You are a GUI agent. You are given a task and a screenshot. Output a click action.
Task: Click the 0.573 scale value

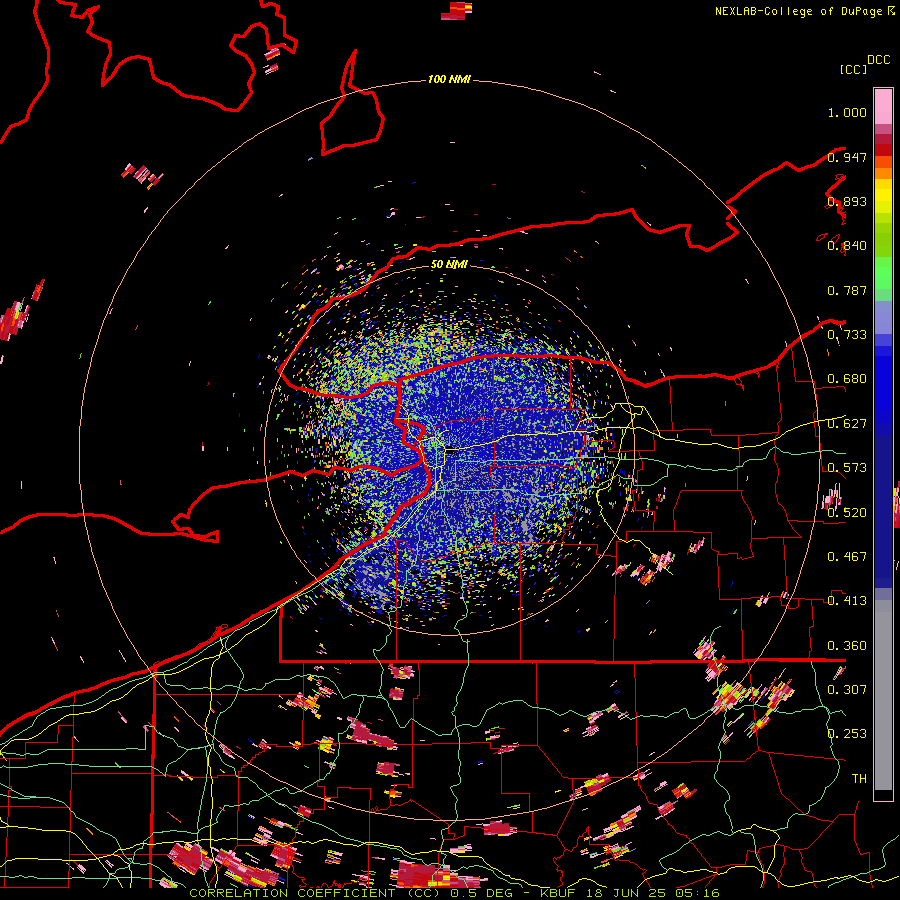coord(847,468)
